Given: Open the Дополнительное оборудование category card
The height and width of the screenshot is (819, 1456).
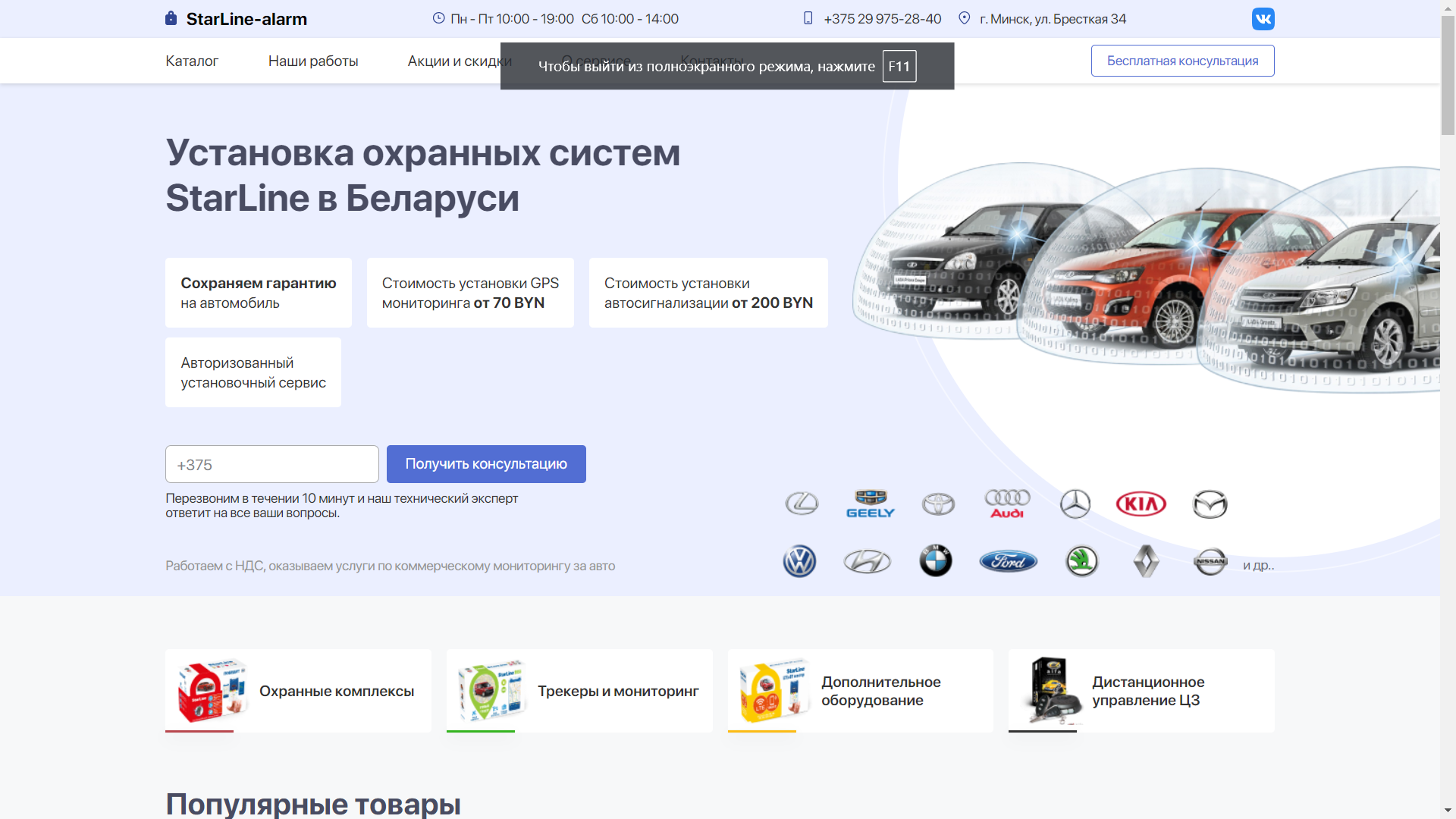Looking at the screenshot, I should click(861, 691).
